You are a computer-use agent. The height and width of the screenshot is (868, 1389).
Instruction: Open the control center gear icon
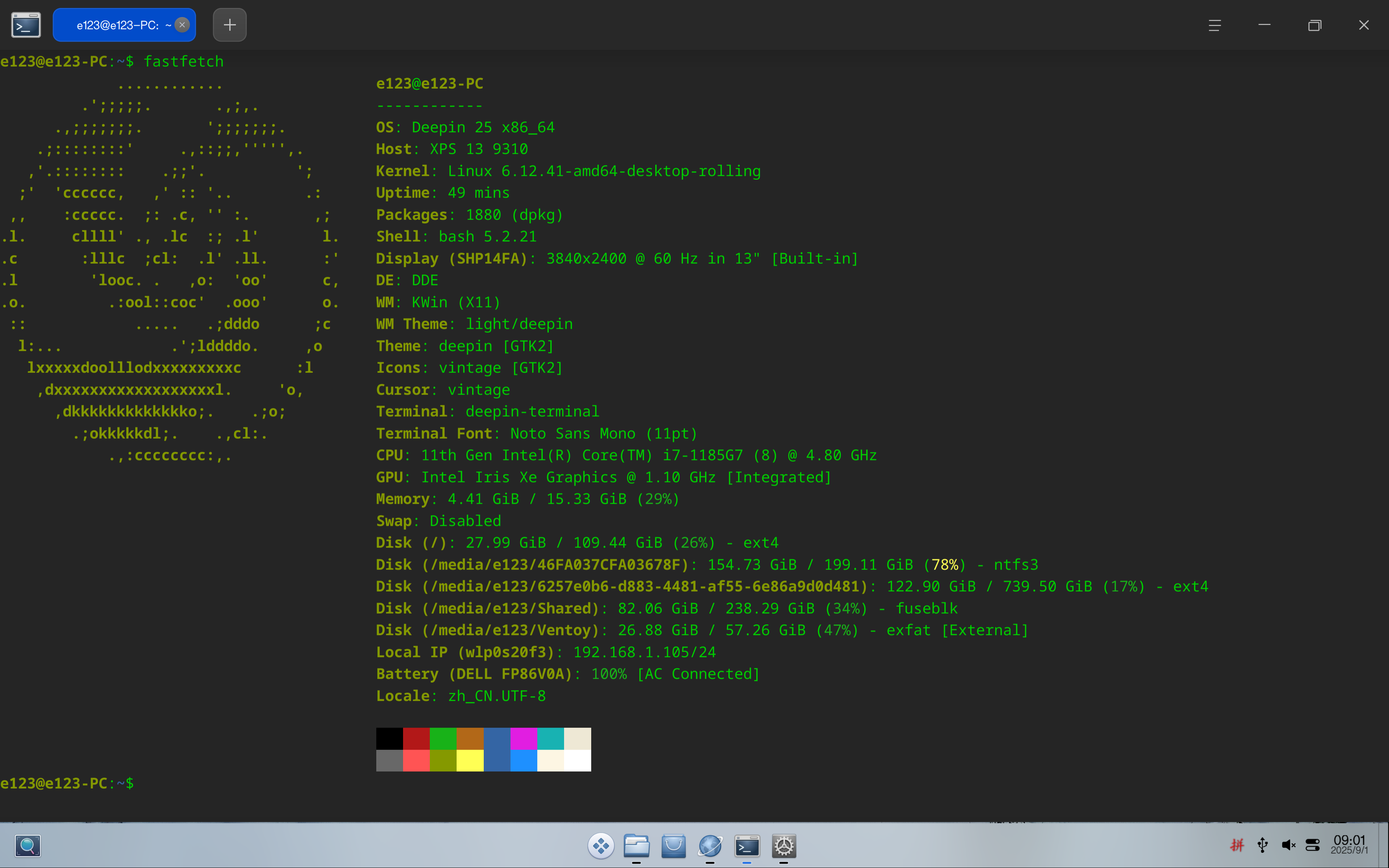pos(784,846)
